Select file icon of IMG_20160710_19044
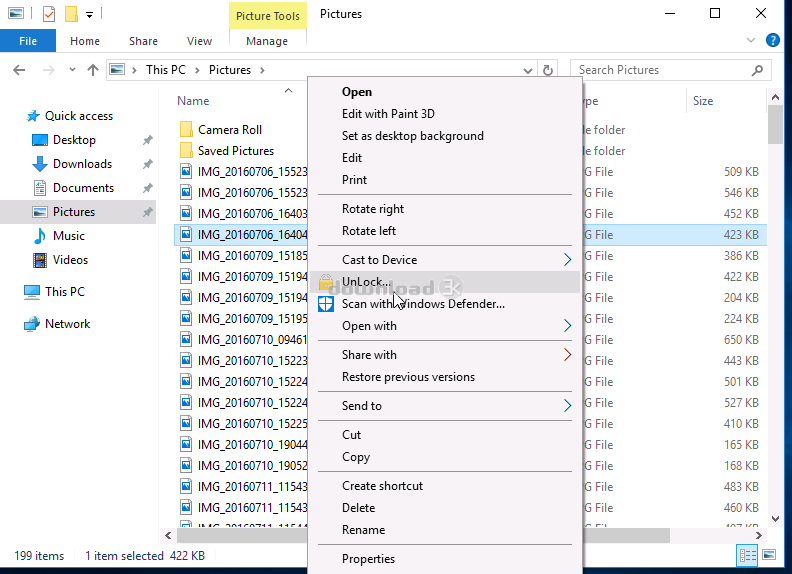Screen dimensions: 792x574 pyautogui.click(x=186, y=445)
